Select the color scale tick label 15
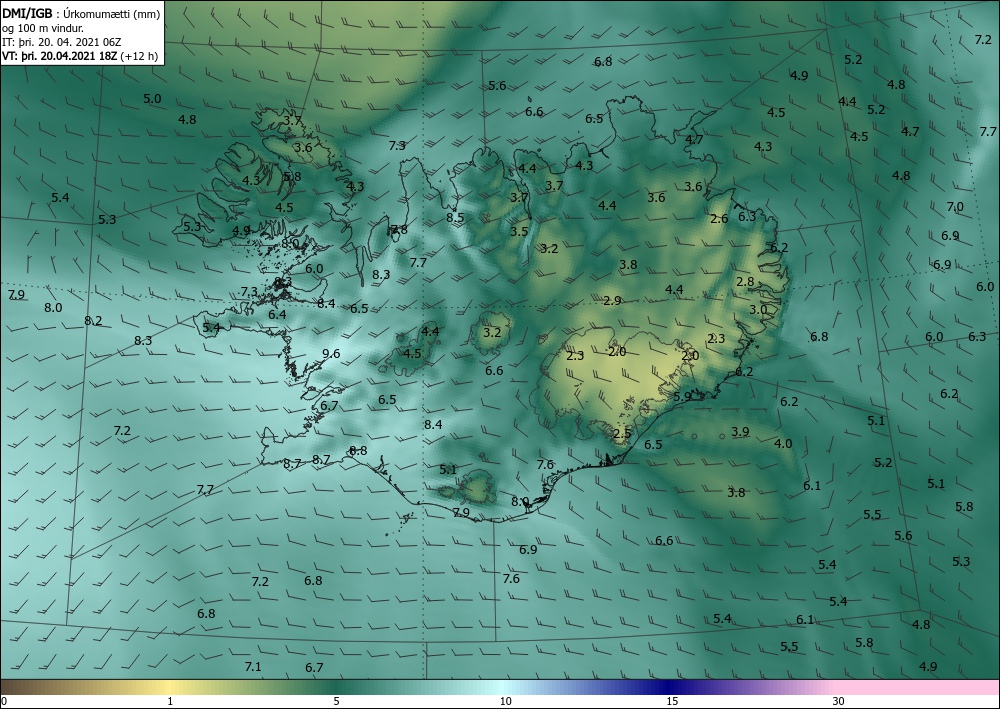 tap(672, 701)
